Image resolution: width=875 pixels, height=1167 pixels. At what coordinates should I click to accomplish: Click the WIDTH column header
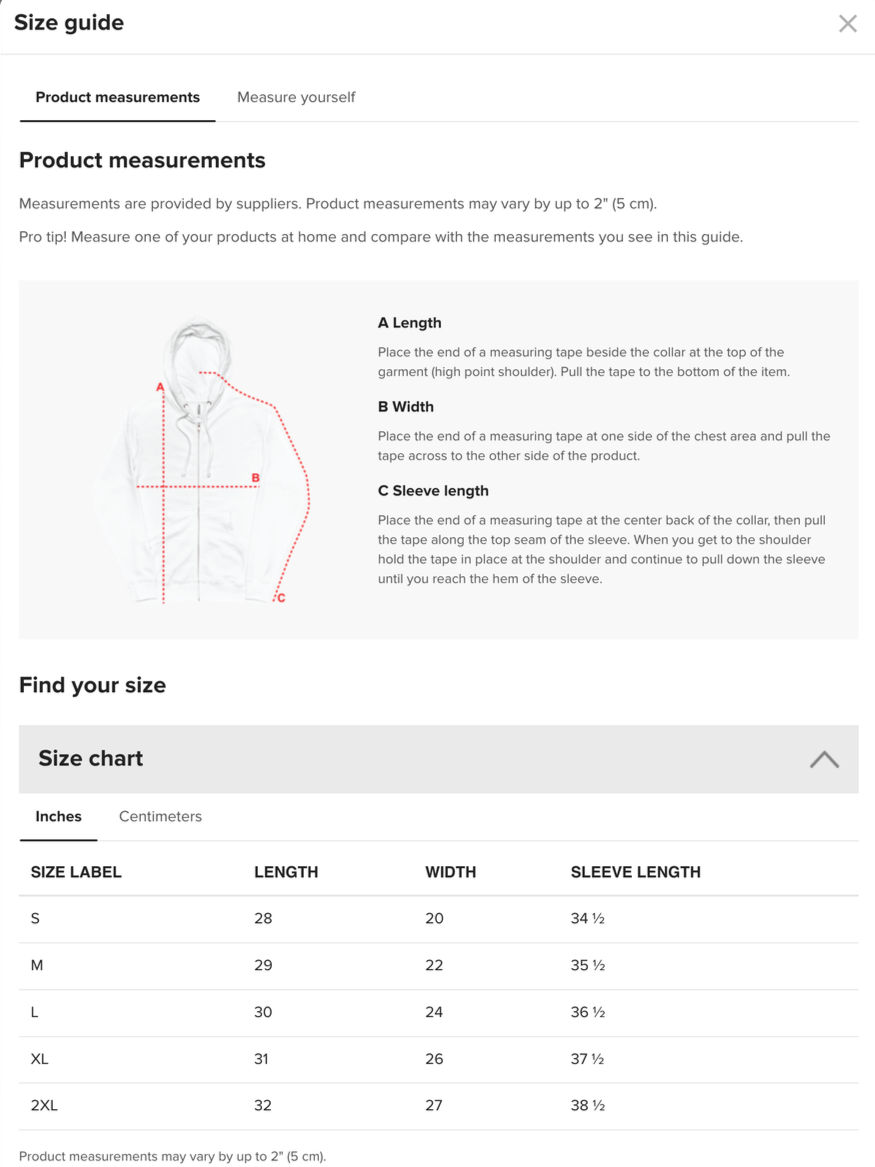[450, 872]
